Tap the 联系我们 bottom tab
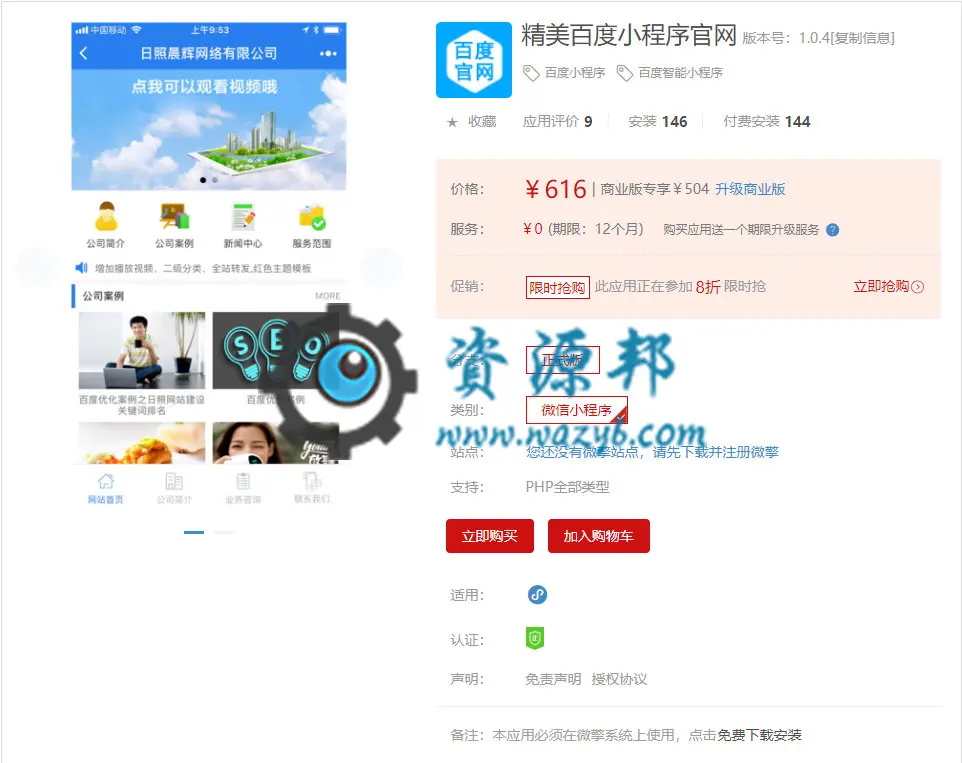Viewport: 962px width, 763px height. point(312,489)
